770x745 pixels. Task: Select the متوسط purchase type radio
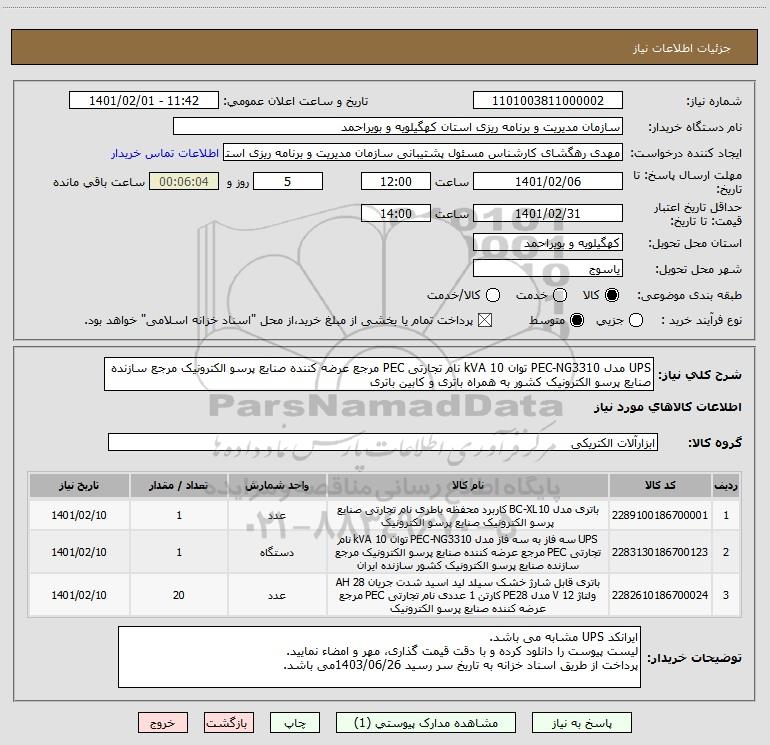577,321
